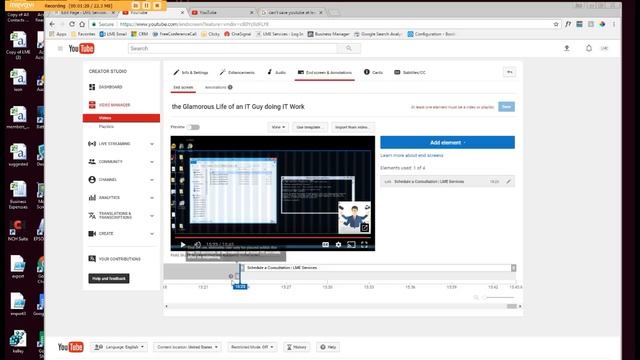This screenshot has width=640, height=360.
Task: Click the Chrome address bar URL
Action: pos(194,24)
